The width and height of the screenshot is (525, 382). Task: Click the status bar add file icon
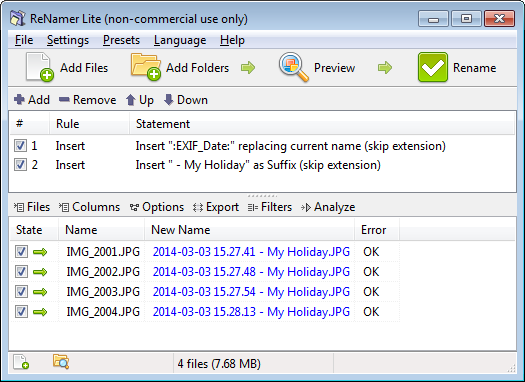click(x=21, y=362)
